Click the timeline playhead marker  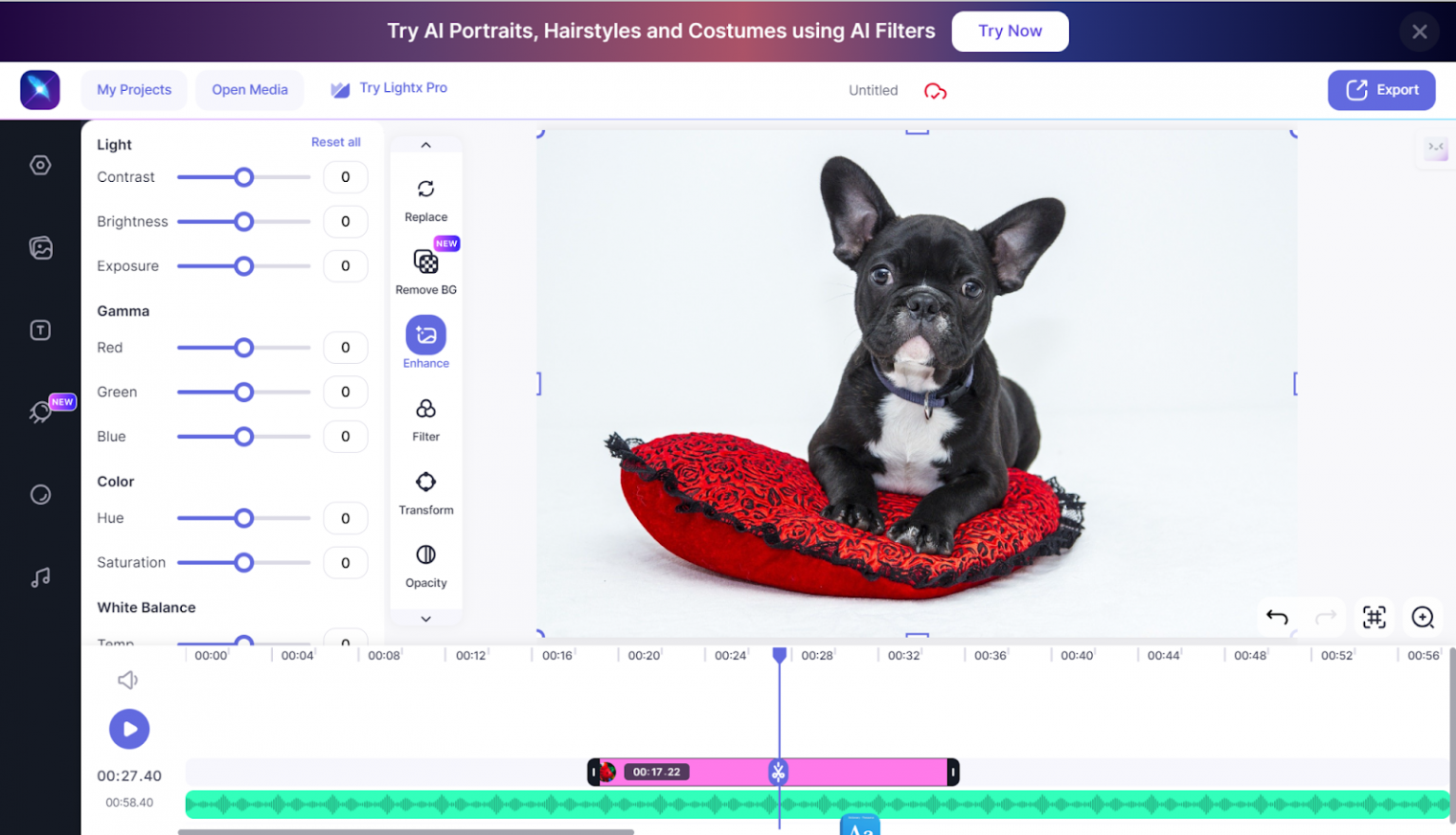(779, 655)
